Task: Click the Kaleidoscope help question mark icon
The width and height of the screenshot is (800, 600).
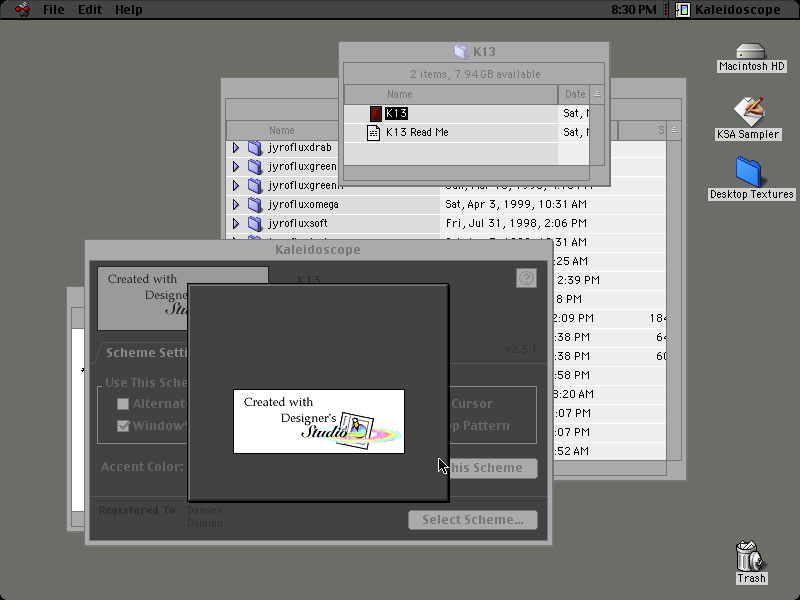Action: (x=526, y=278)
